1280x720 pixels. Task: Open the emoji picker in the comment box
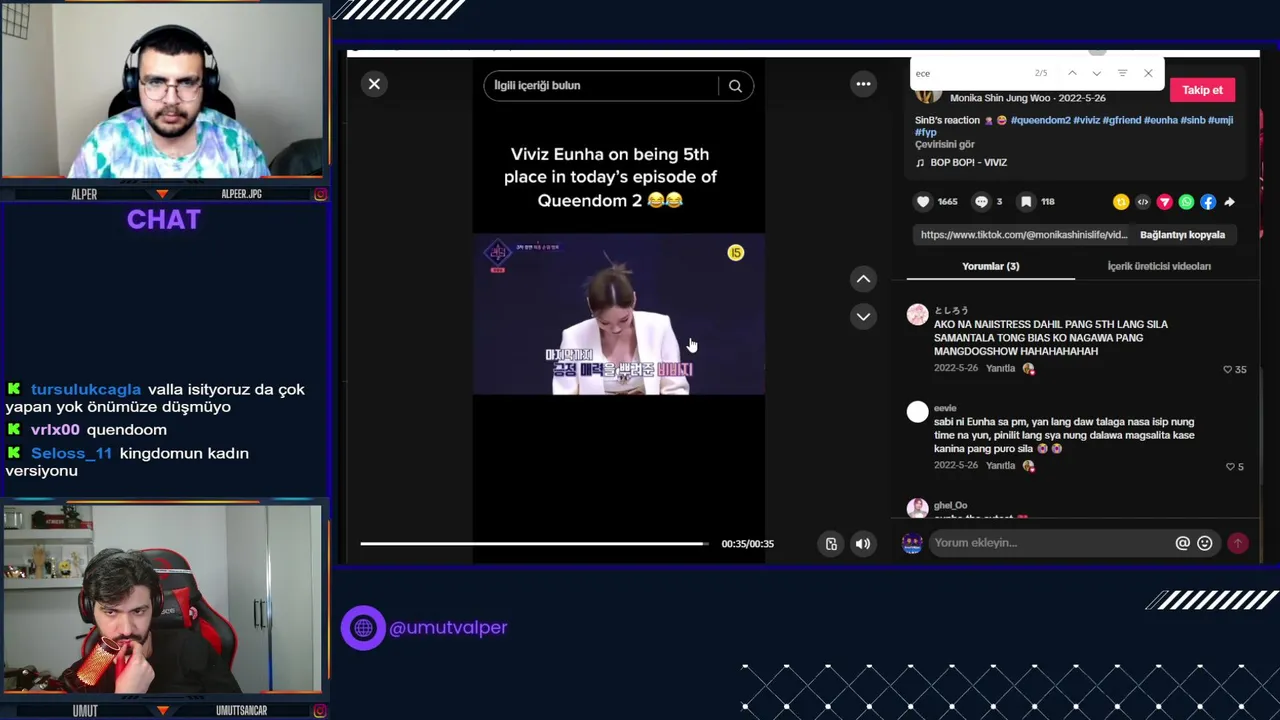1205,543
